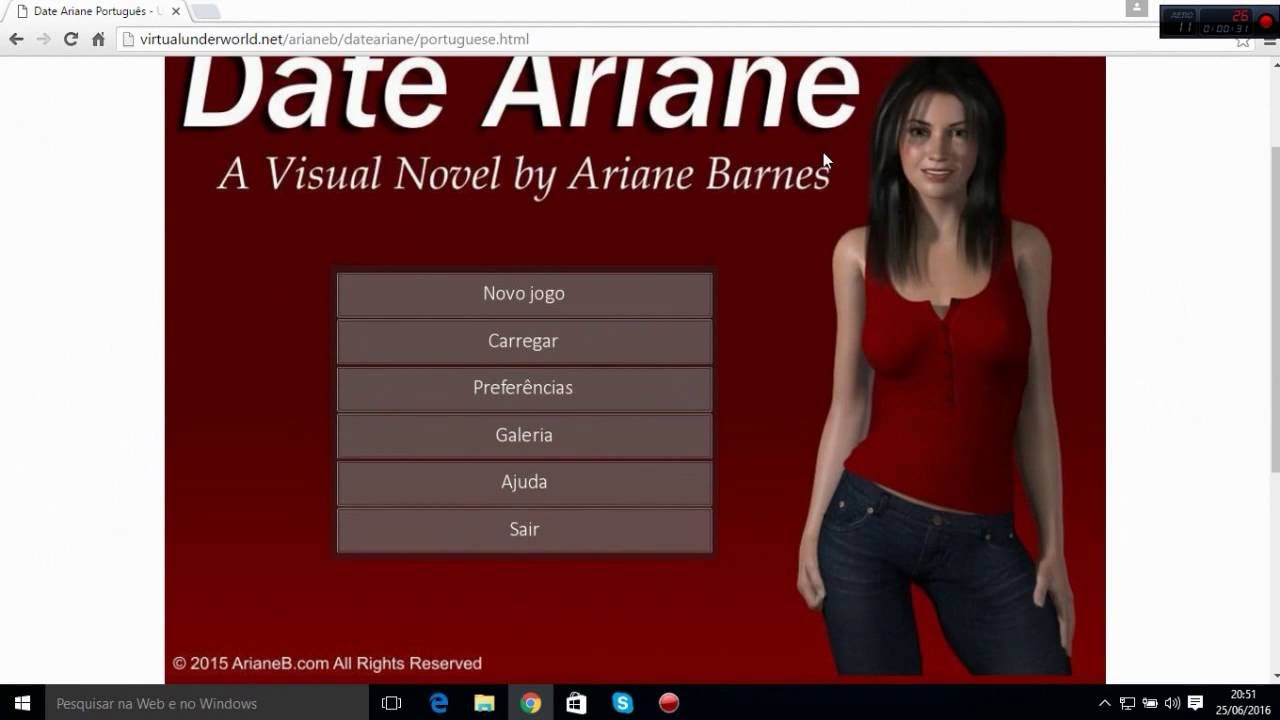The height and width of the screenshot is (720, 1280).
Task: Show hidden tray icons
Action: pyautogui.click(x=1104, y=703)
